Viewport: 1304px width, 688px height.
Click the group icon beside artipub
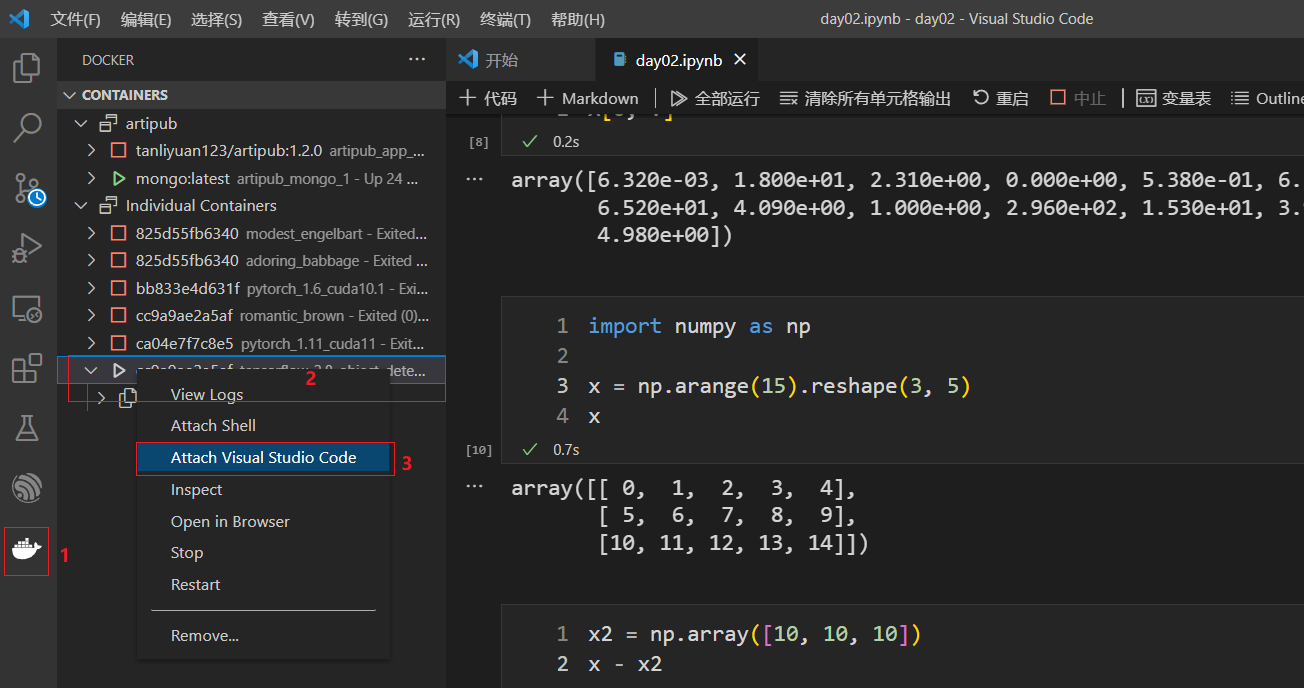tap(108, 123)
